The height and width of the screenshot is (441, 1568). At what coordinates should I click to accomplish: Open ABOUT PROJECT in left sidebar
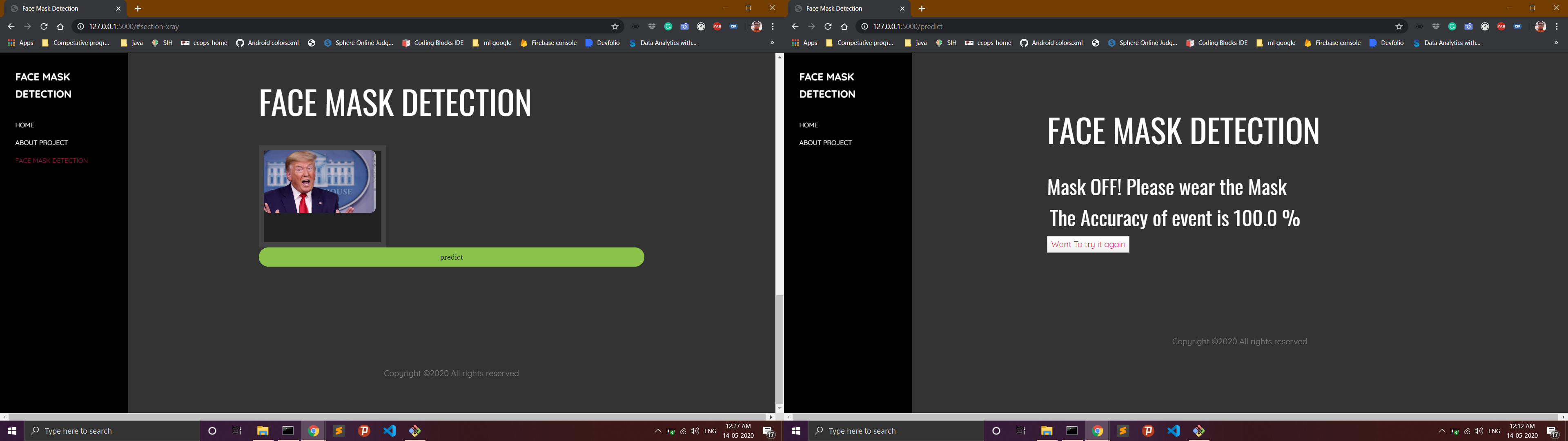41,143
